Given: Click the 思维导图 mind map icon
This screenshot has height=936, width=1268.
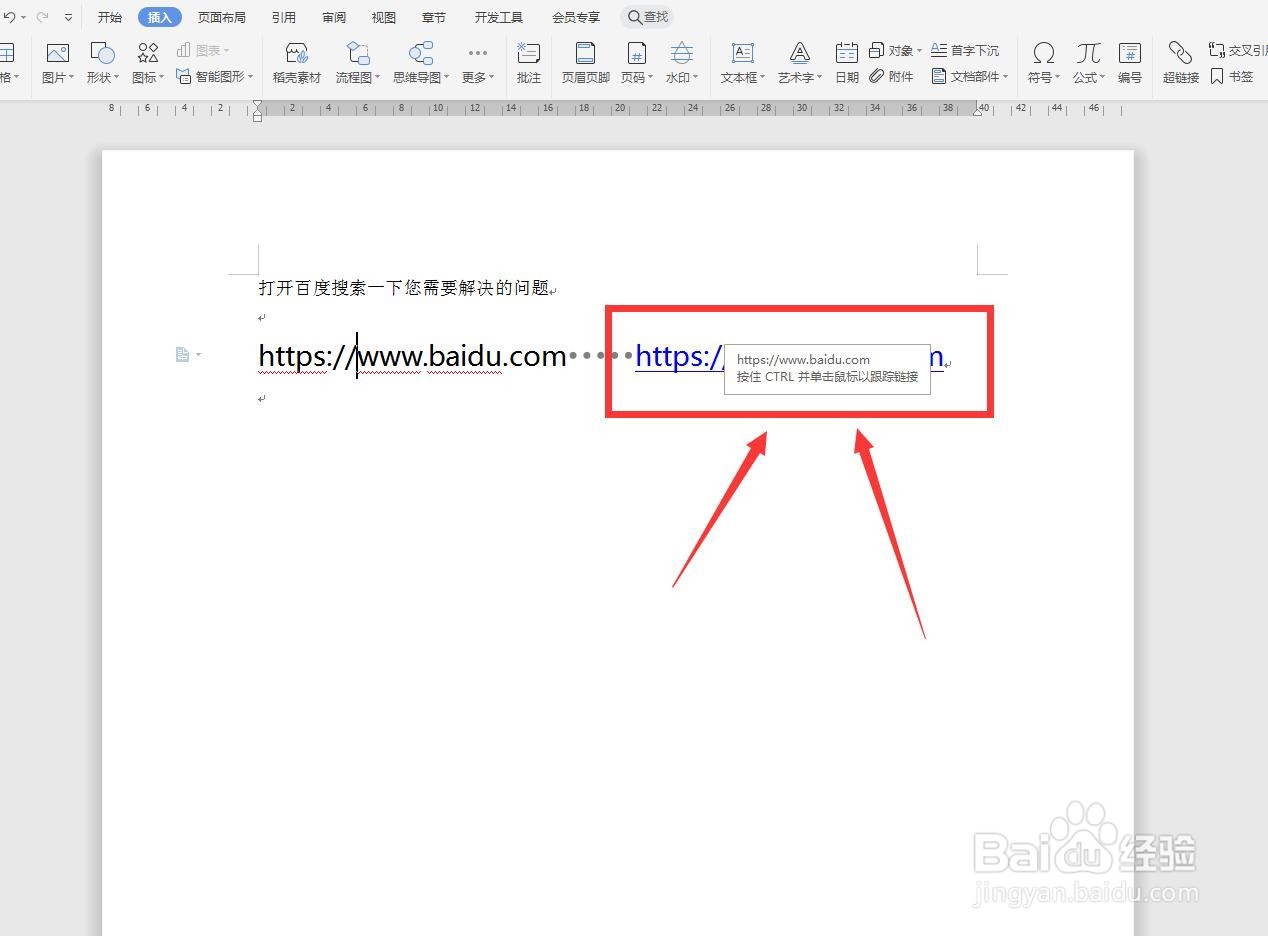Looking at the screenshot, I should 421,53.
